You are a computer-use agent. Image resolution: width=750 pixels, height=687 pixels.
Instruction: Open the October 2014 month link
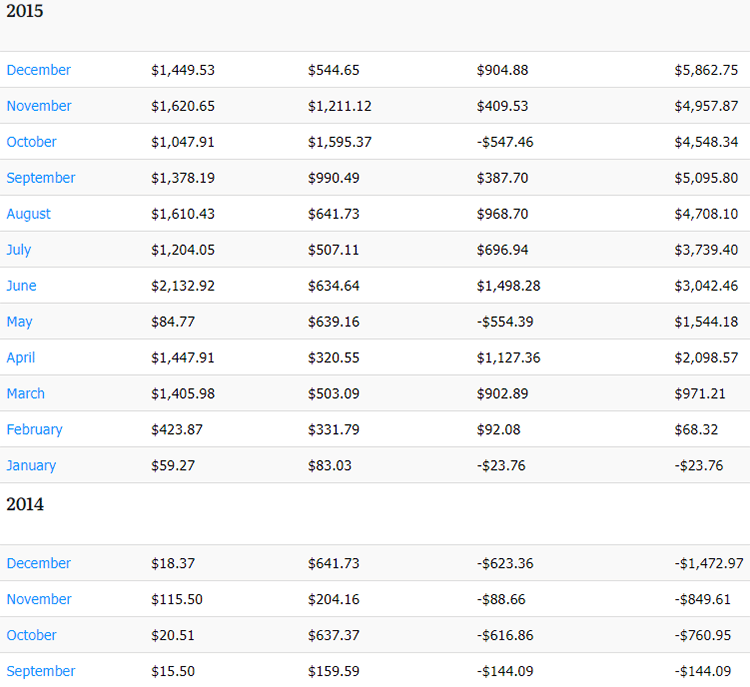click(x=32, y=636)
